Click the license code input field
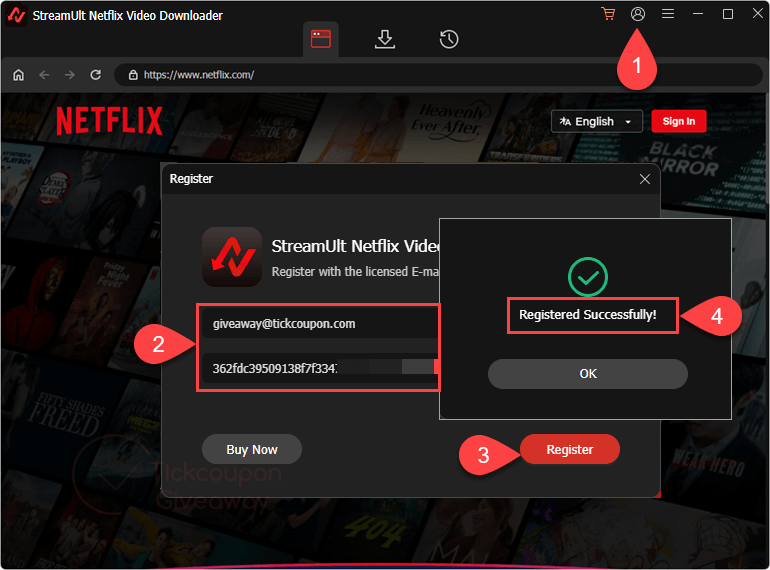Viewport: 770px width, 570px height. tap(320, 368)
